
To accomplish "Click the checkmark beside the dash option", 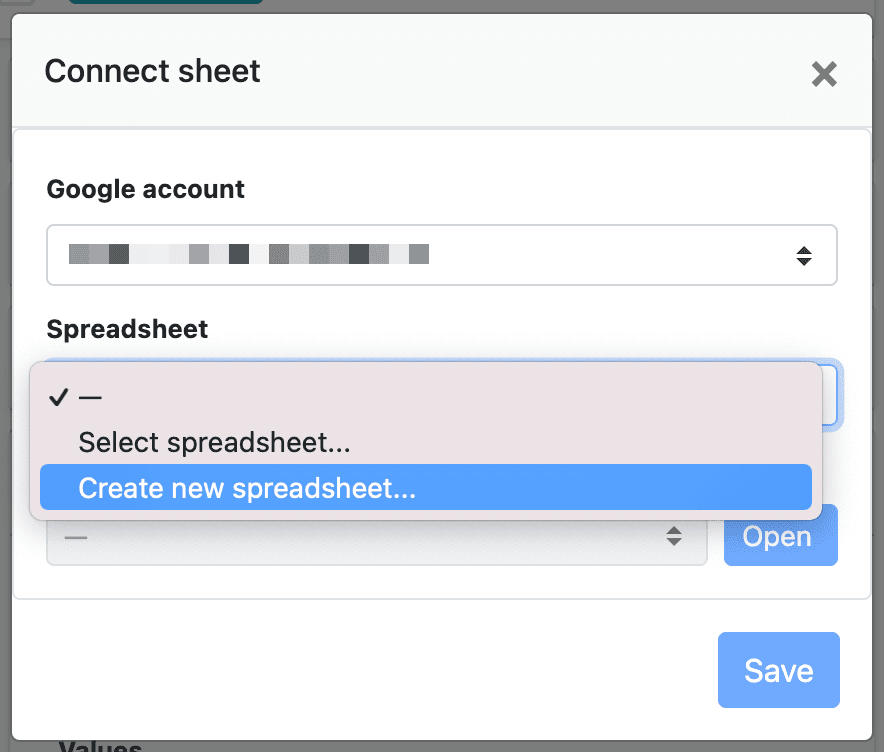I will [x=59, y=397].
